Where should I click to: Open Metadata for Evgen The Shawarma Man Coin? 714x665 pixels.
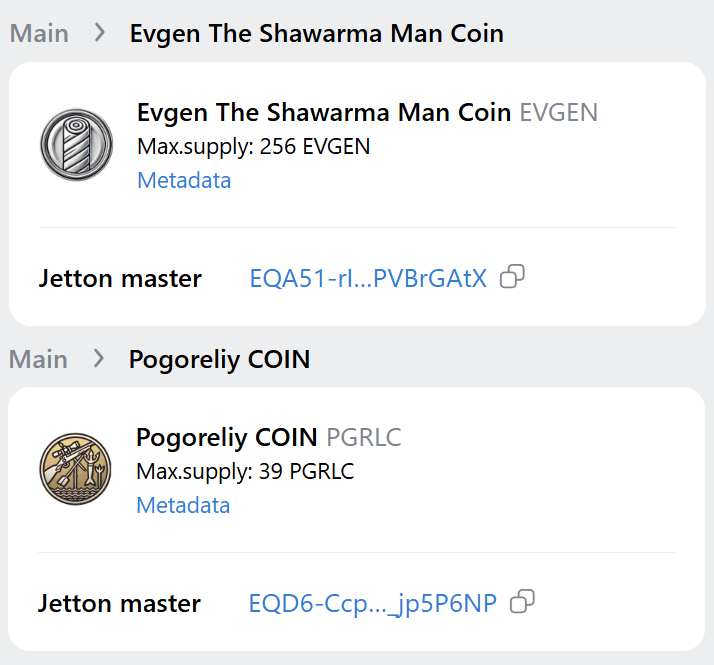pos(184,180)
